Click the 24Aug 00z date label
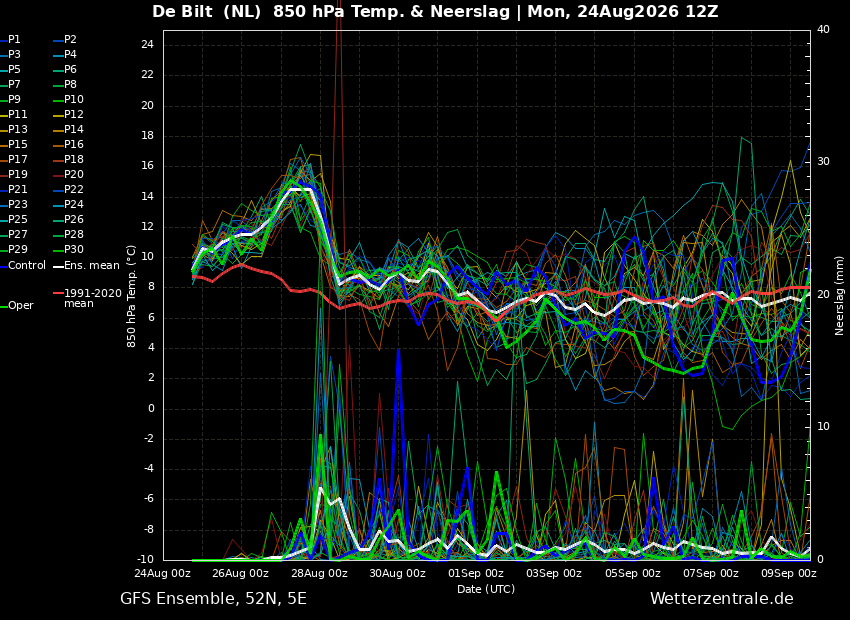Viewport: 850px width, 620px height. [x=163, y=573]
